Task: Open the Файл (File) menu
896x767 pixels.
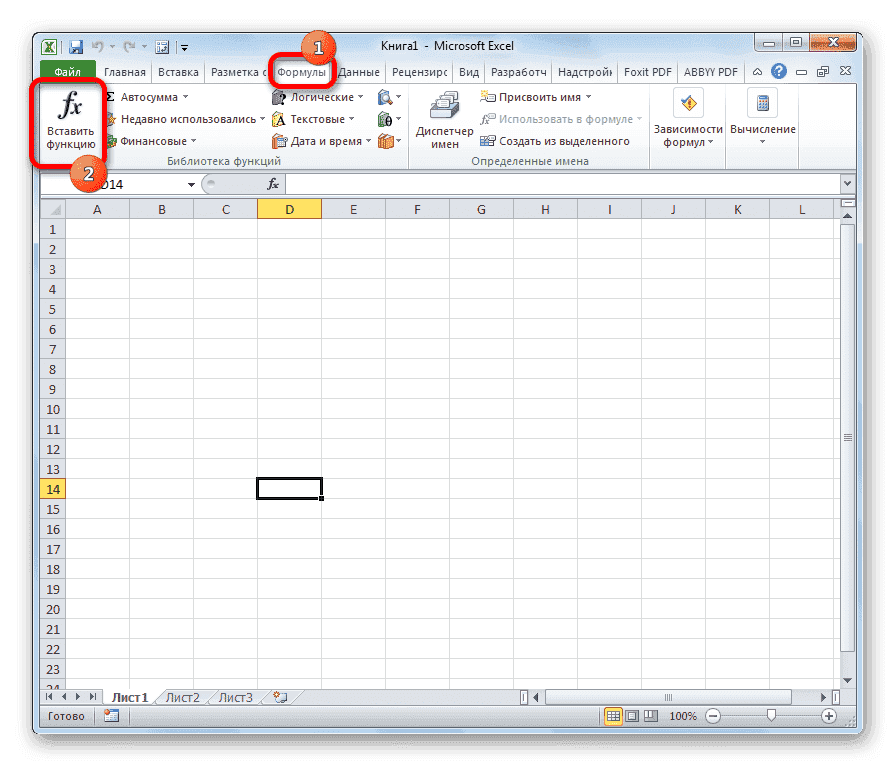Action: click(x=67, y=71)
